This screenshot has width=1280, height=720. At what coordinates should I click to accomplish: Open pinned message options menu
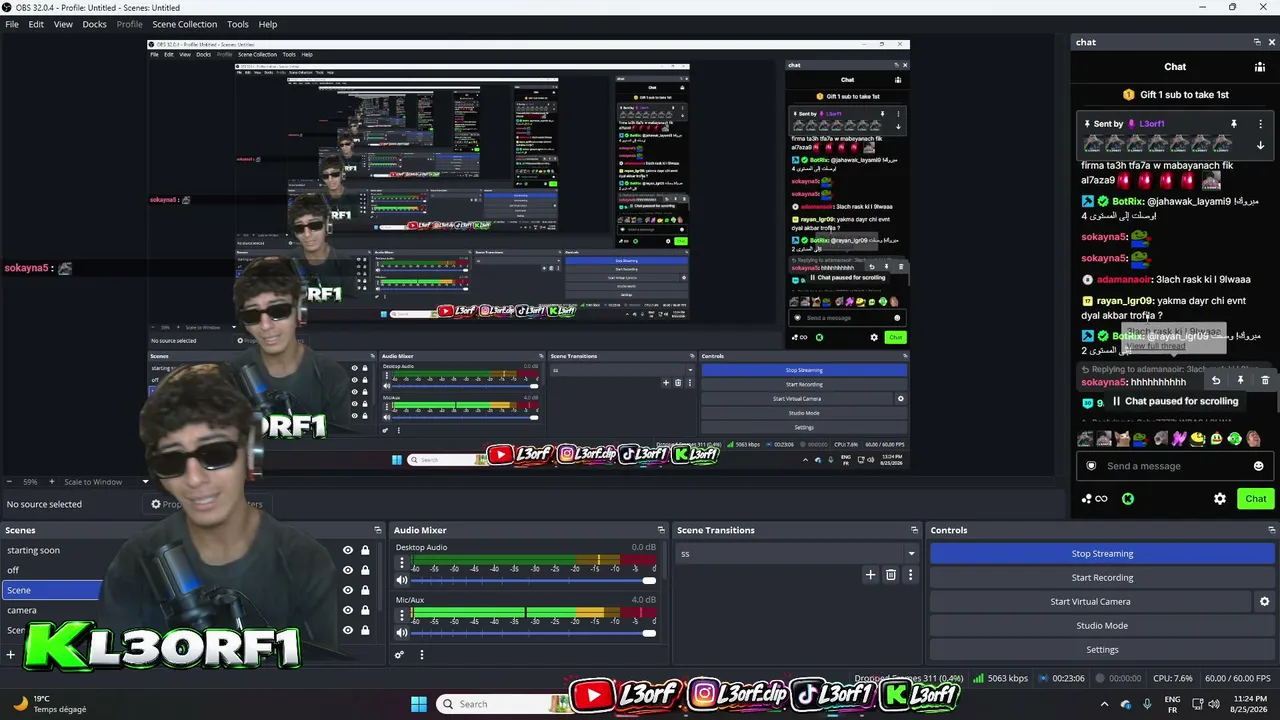click(x=1260, y=124)
